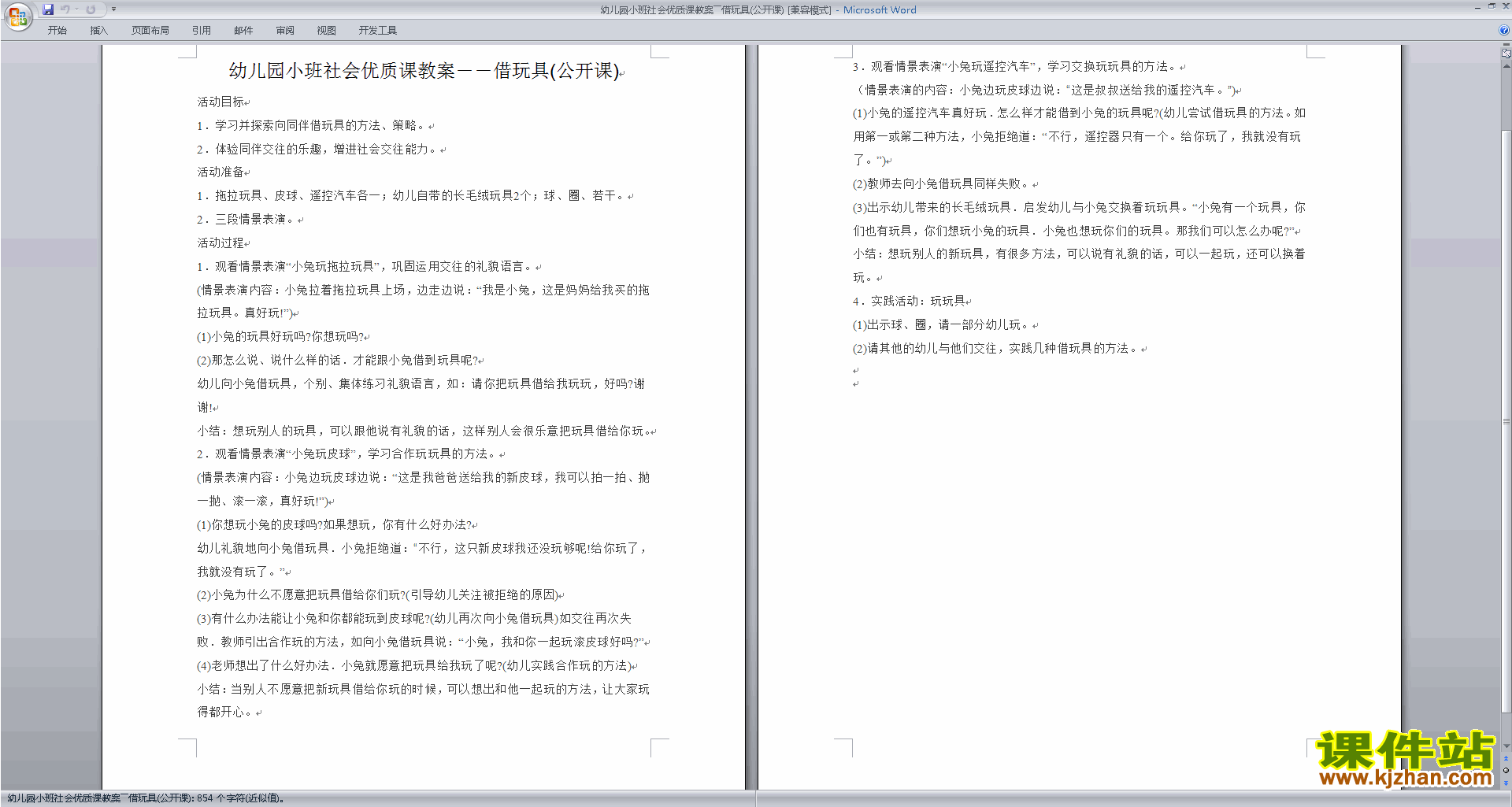Click the vertical scrollbar thumb
1512x807 pixels.
(x=1506, y=421)
